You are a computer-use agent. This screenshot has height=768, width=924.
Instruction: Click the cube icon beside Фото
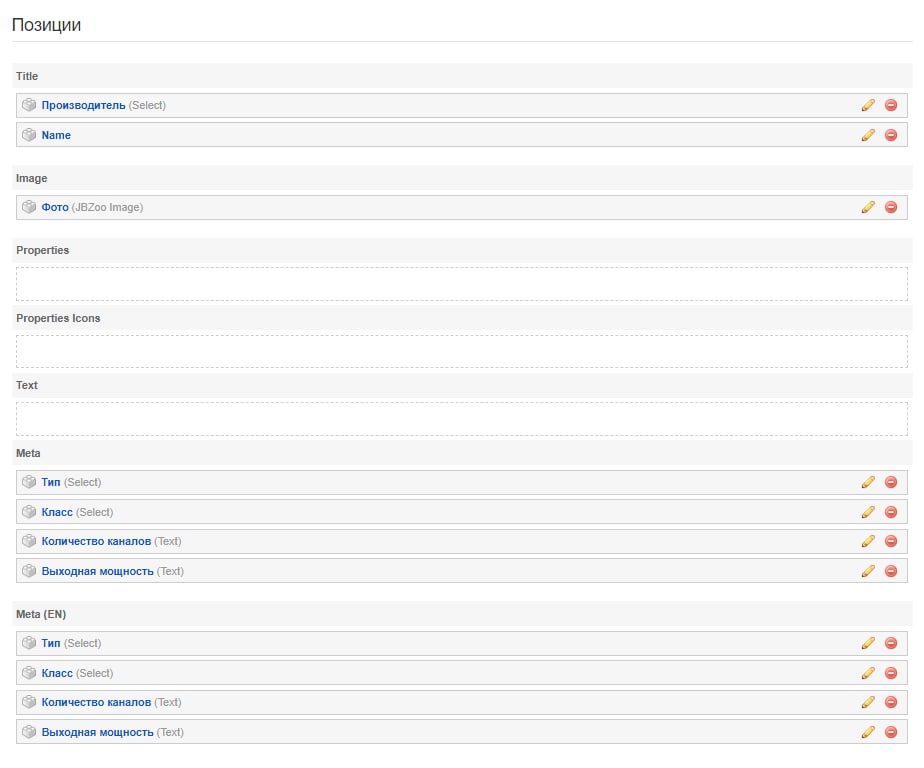pos(29,207)
